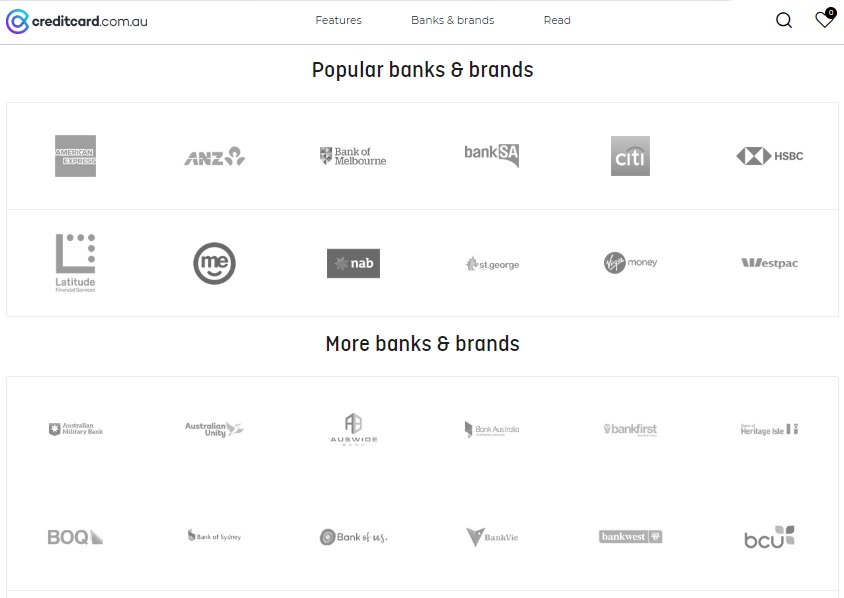Viewport: 844px width, 598px height.
Task: Open the nab brand tile
Action: click(x=353, y=263)
